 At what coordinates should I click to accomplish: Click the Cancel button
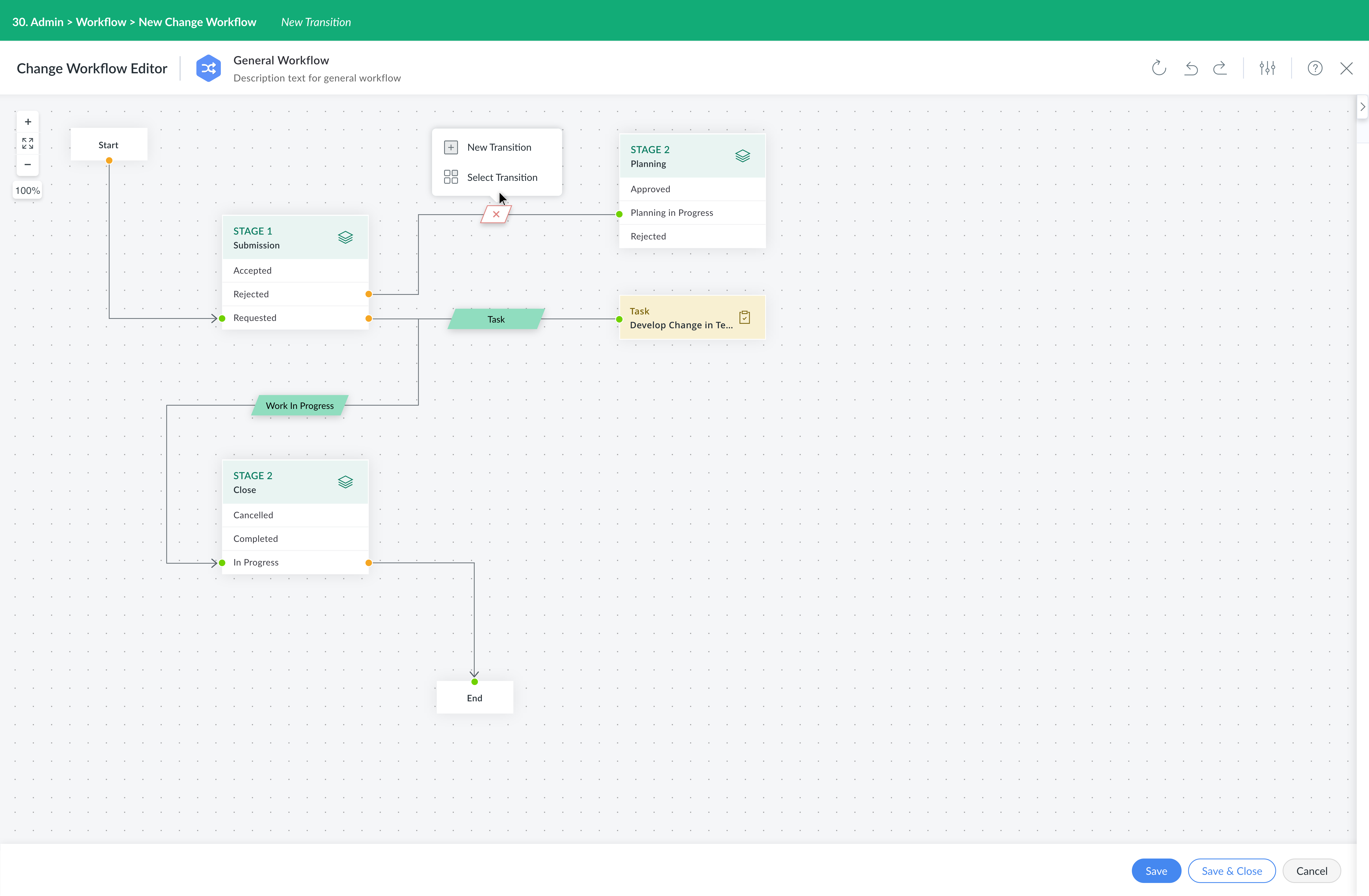(1312, 871)
